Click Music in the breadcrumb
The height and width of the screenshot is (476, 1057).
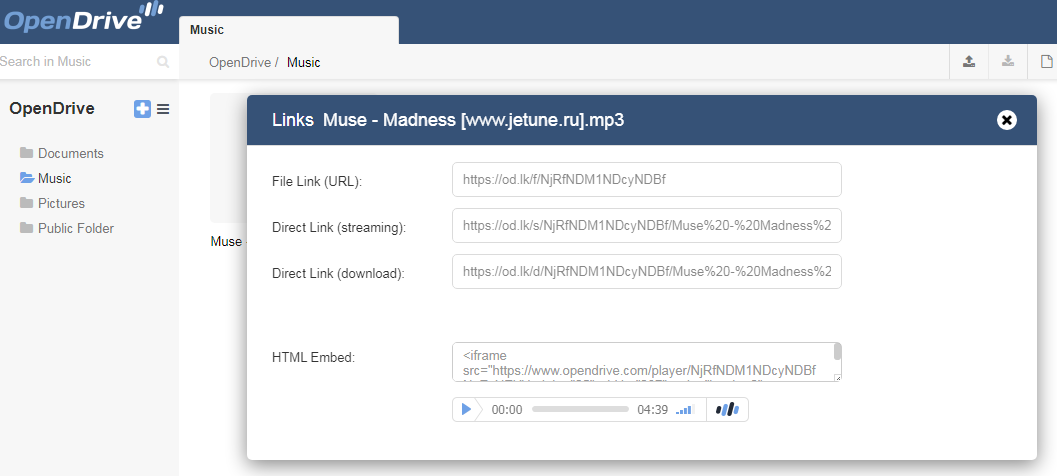tap(303, 63)
